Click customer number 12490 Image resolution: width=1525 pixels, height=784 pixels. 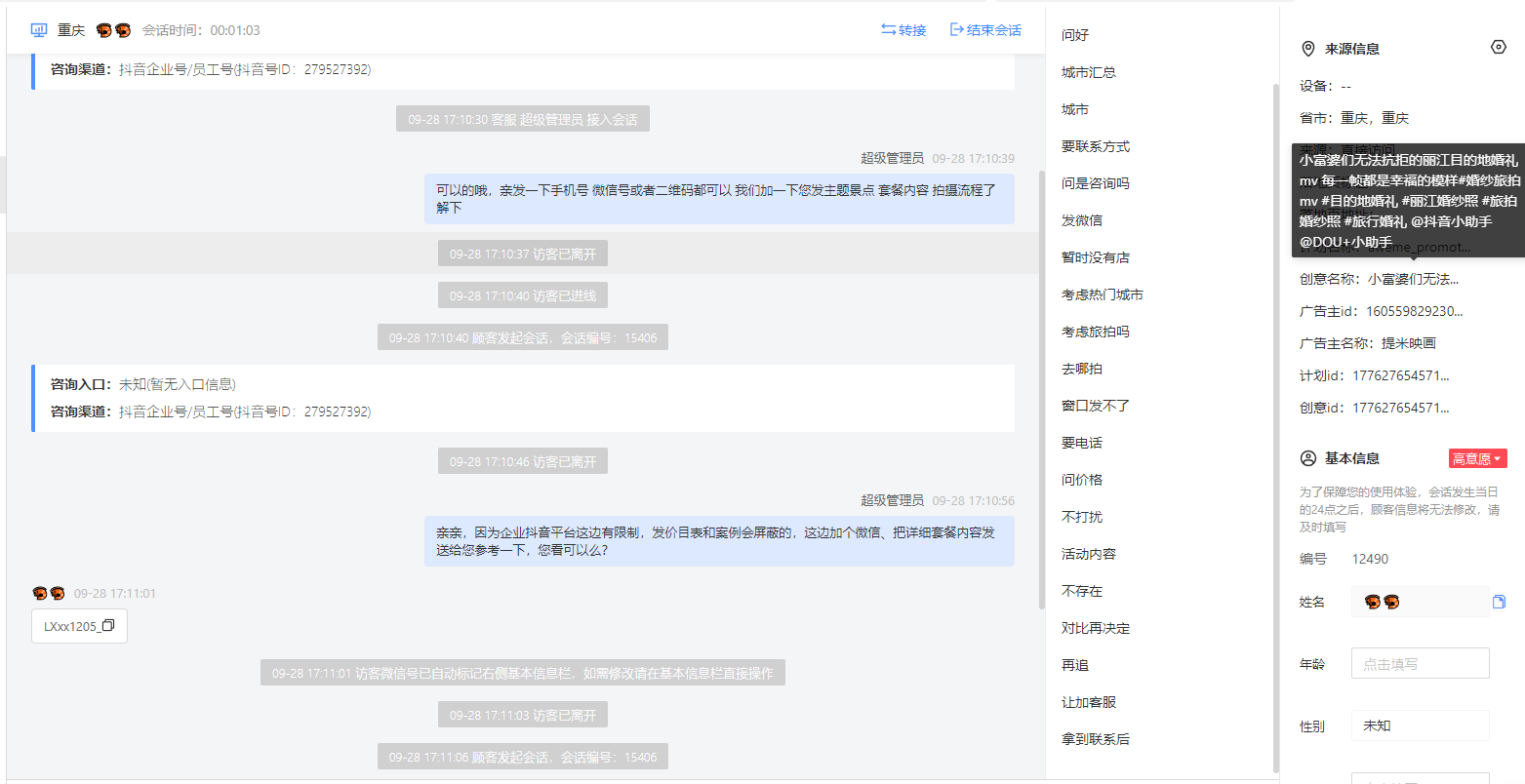pos(1370,559)
